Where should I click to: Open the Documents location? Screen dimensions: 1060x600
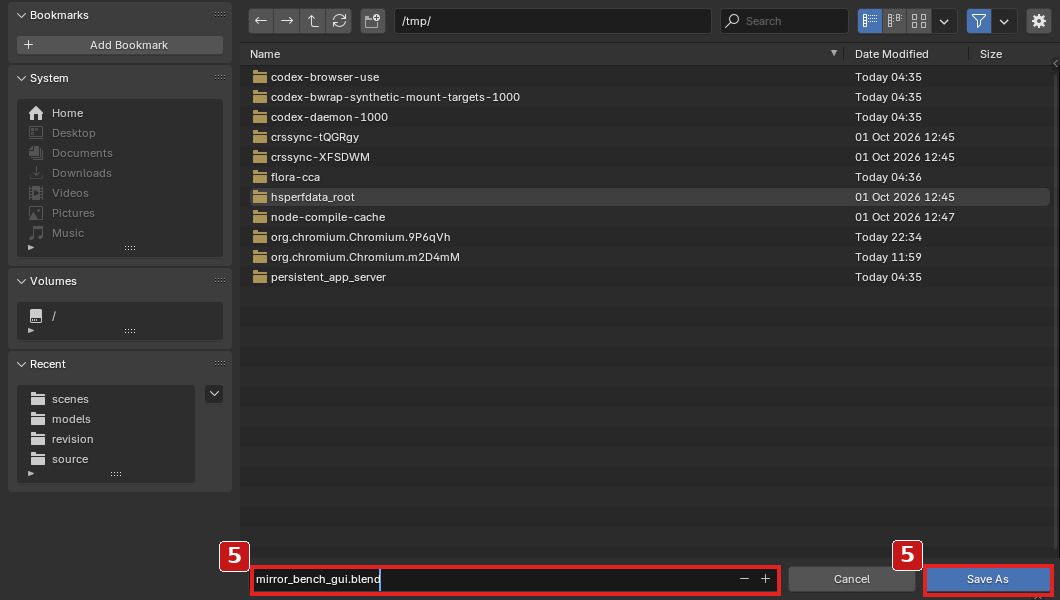(120, 153)
